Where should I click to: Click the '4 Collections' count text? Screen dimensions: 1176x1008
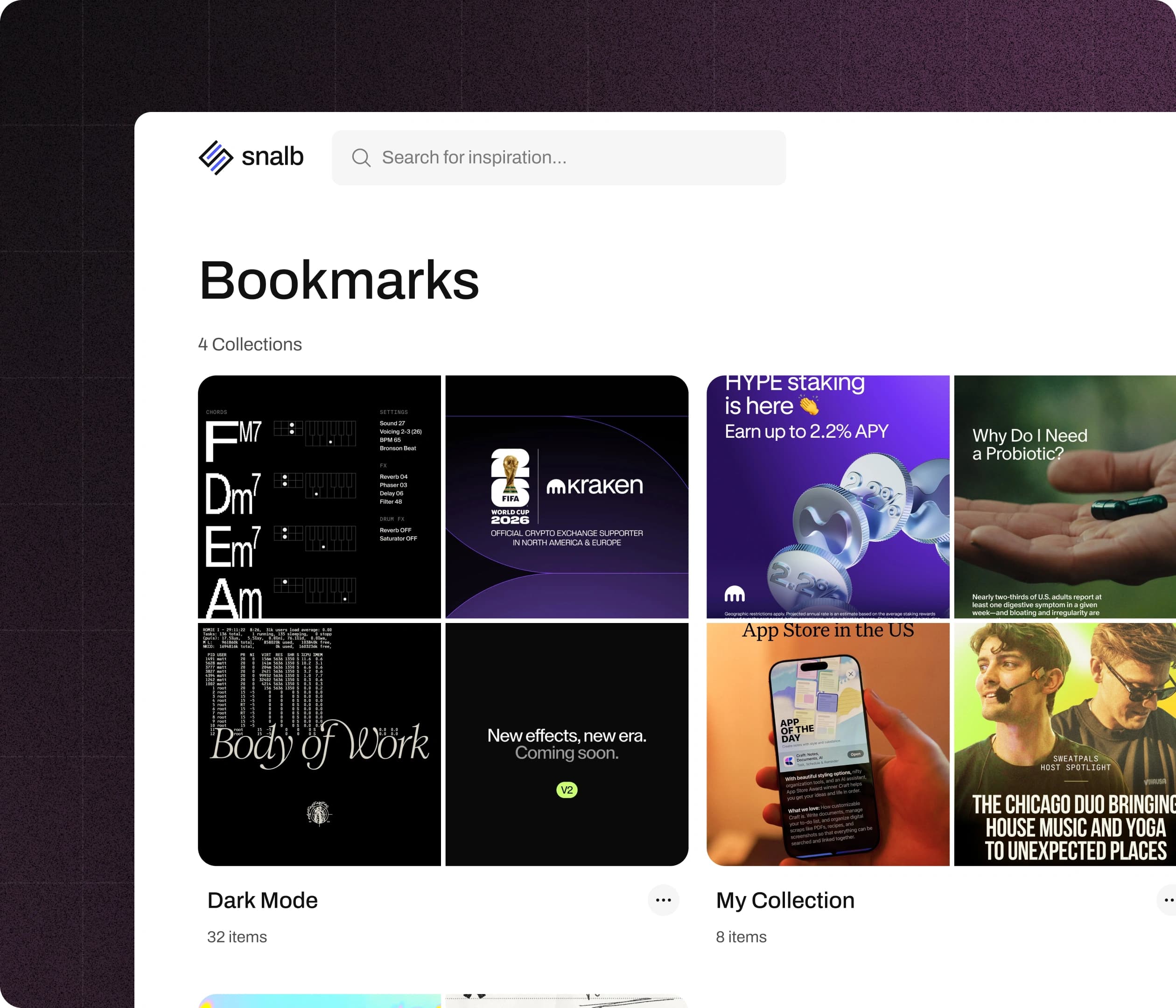[x=250, y=344]
